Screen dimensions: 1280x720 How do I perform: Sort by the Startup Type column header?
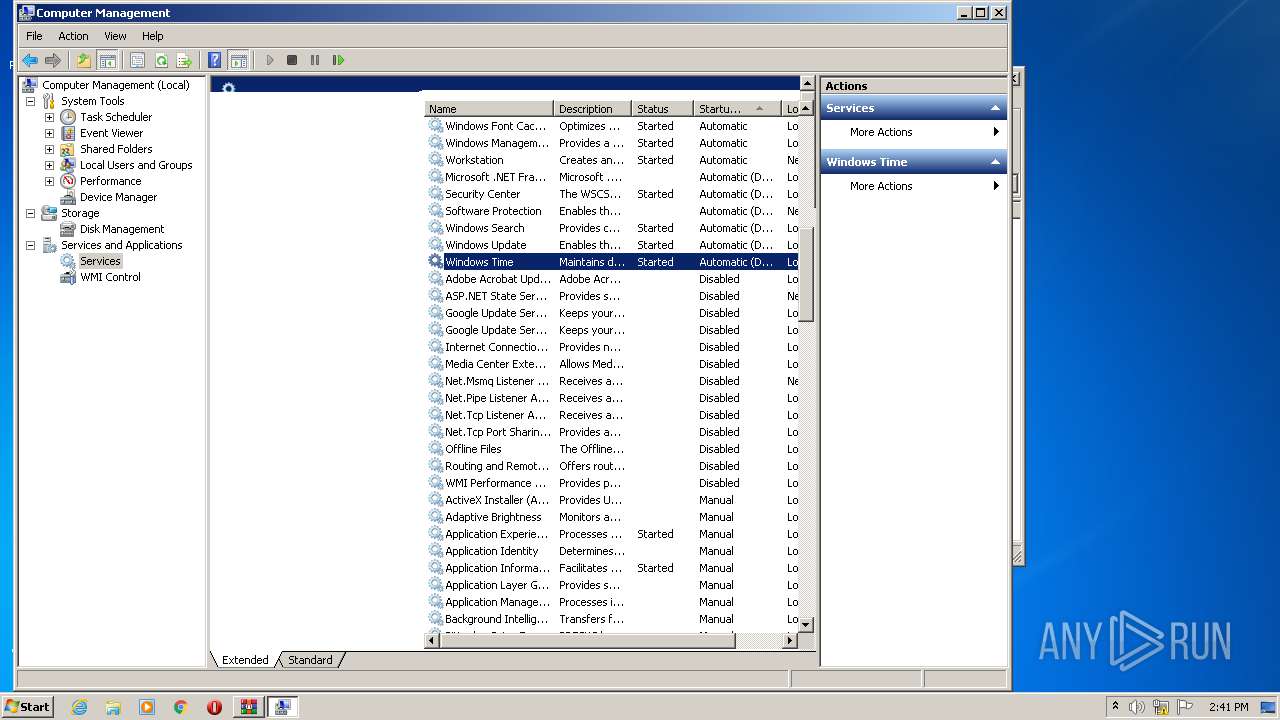click(x=737, y=109)
